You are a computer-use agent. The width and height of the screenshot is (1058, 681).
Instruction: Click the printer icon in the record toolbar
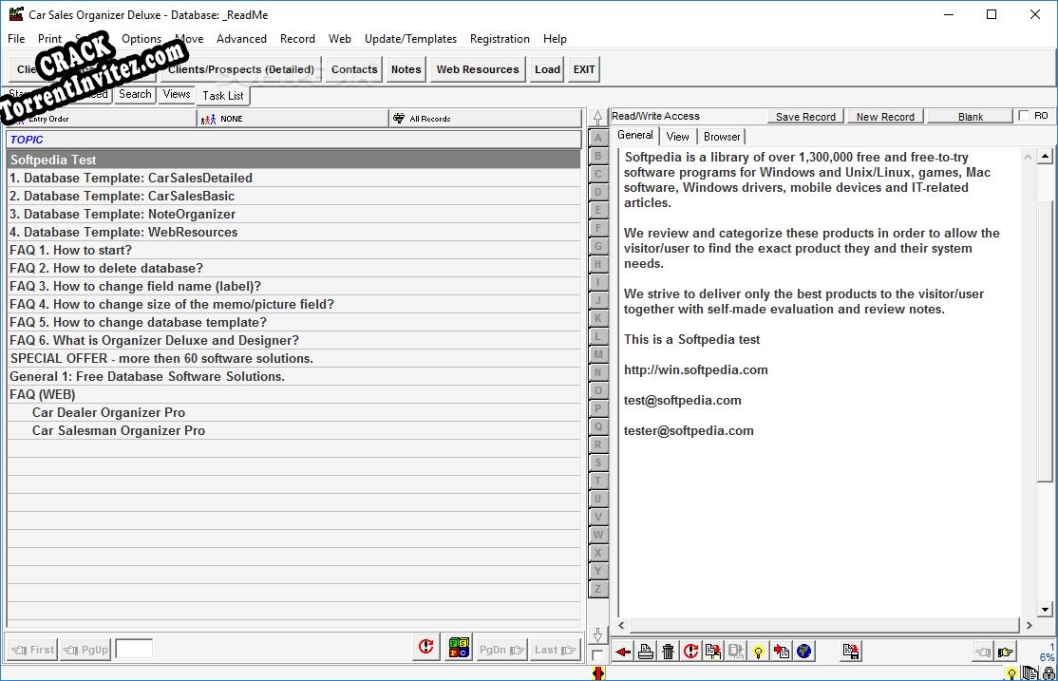(x=645, y=650)
